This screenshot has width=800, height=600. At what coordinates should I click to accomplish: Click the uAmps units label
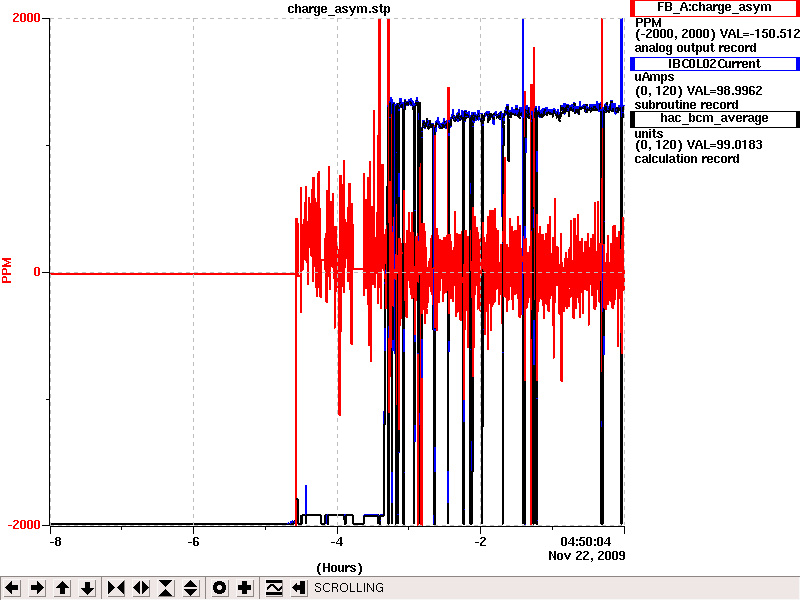coord(655,77)
